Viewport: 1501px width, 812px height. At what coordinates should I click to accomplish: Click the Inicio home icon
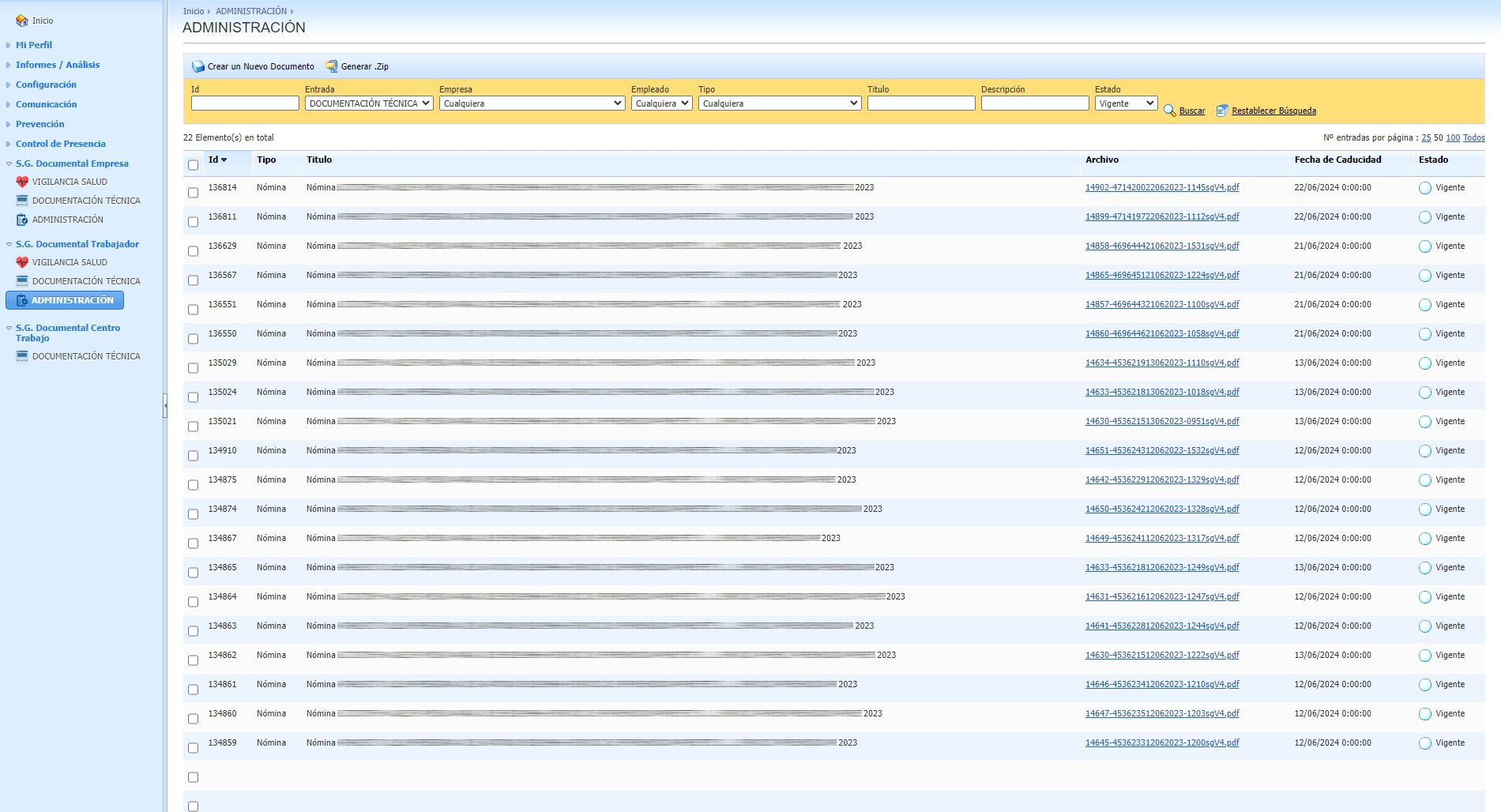click(x=22, y=21)
